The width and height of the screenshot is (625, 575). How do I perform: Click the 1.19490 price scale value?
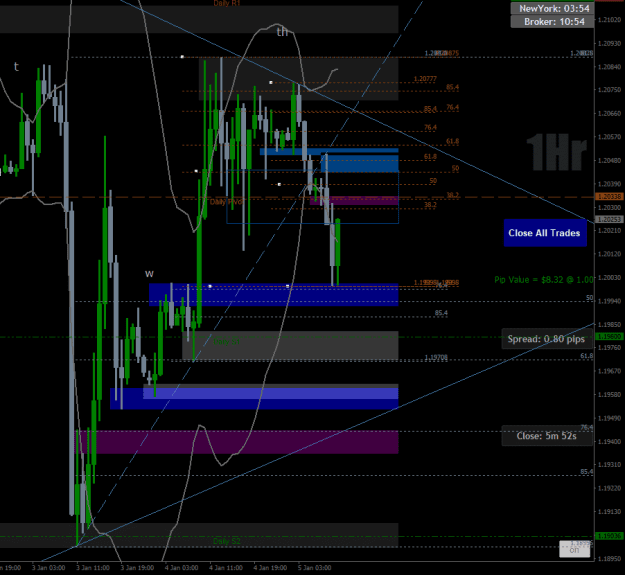[x=609, y=418]
